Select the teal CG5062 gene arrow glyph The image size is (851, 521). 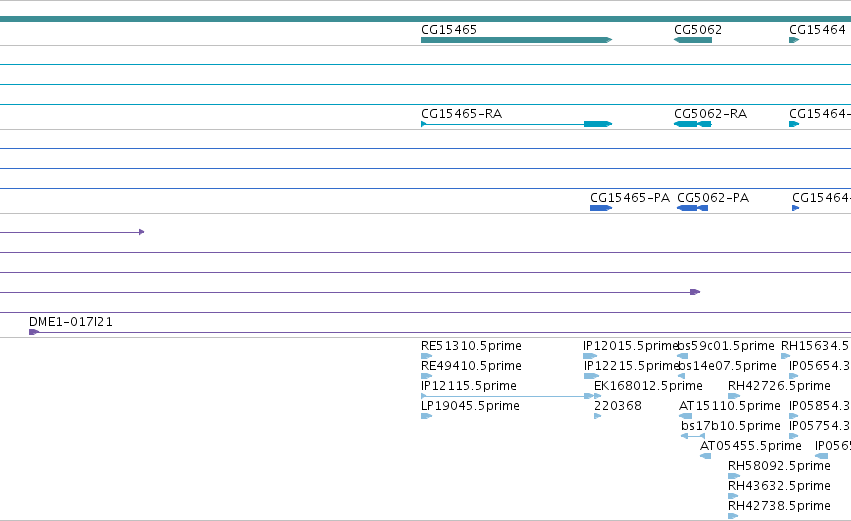click(693, 40)
